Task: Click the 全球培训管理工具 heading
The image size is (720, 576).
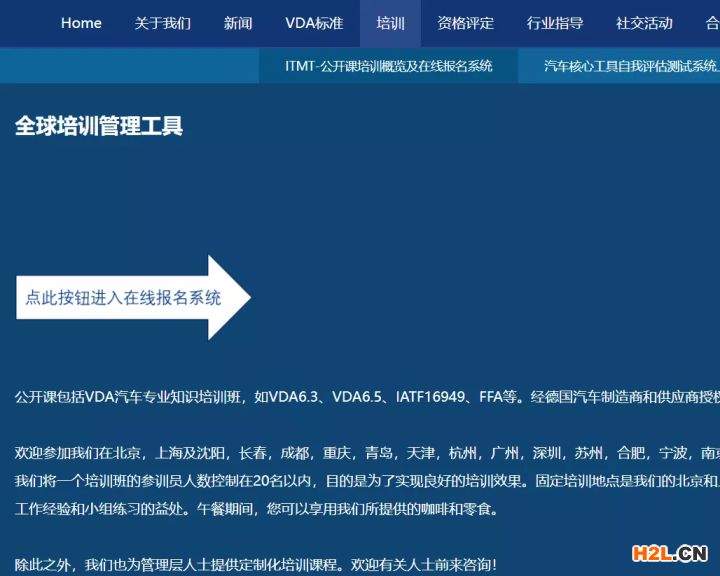Action: click(99, 126)
